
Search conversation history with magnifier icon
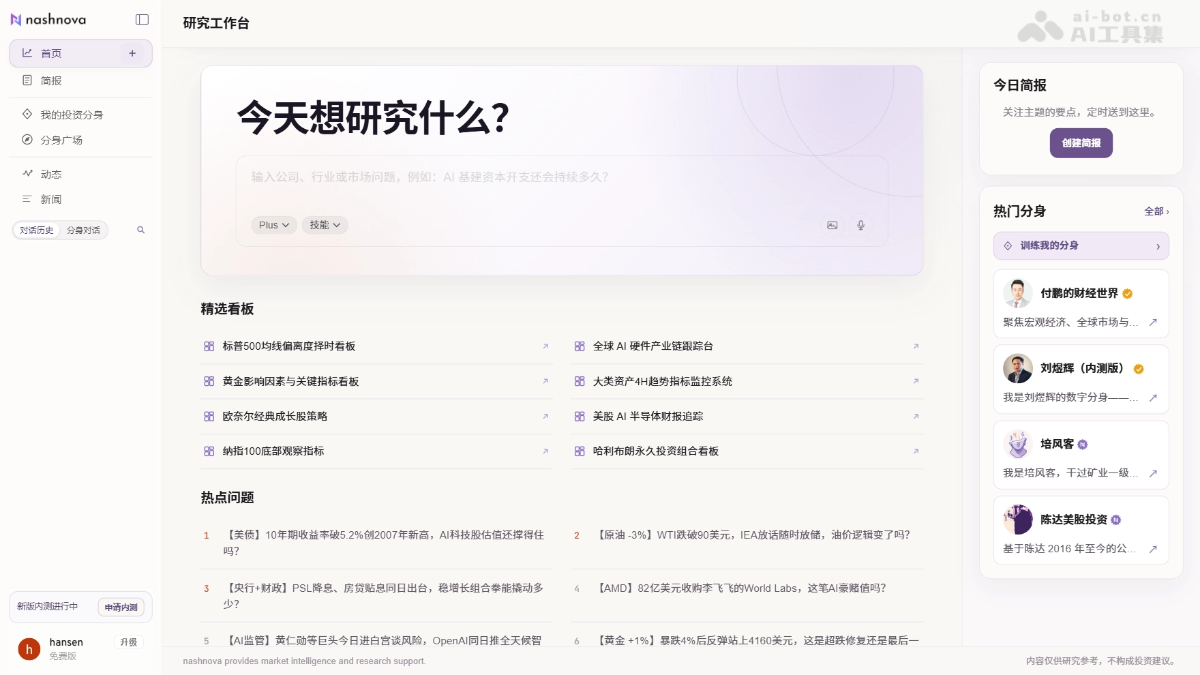click(141, 230)
